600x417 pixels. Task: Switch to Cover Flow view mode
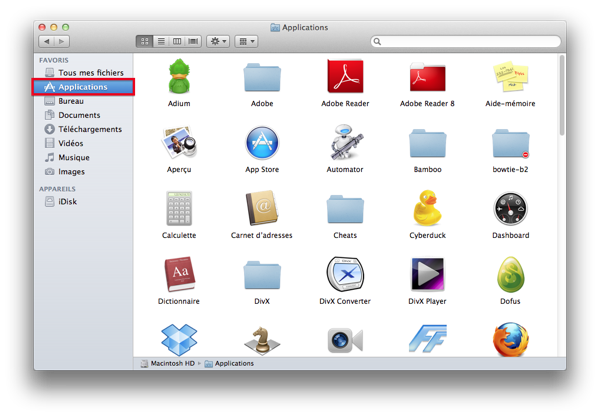coord(193,41)
